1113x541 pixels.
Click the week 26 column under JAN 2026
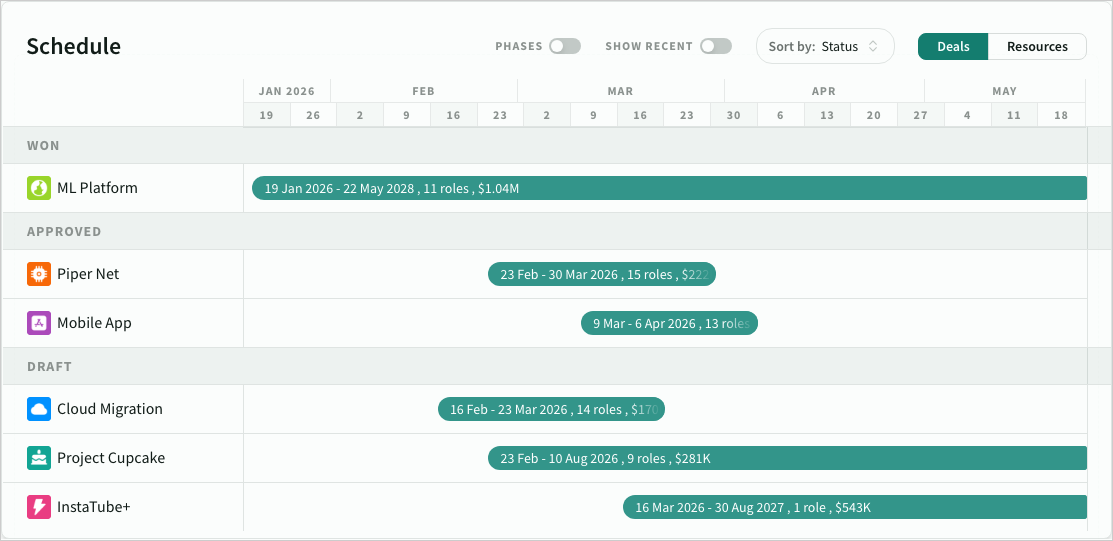[x=313, y=115]
